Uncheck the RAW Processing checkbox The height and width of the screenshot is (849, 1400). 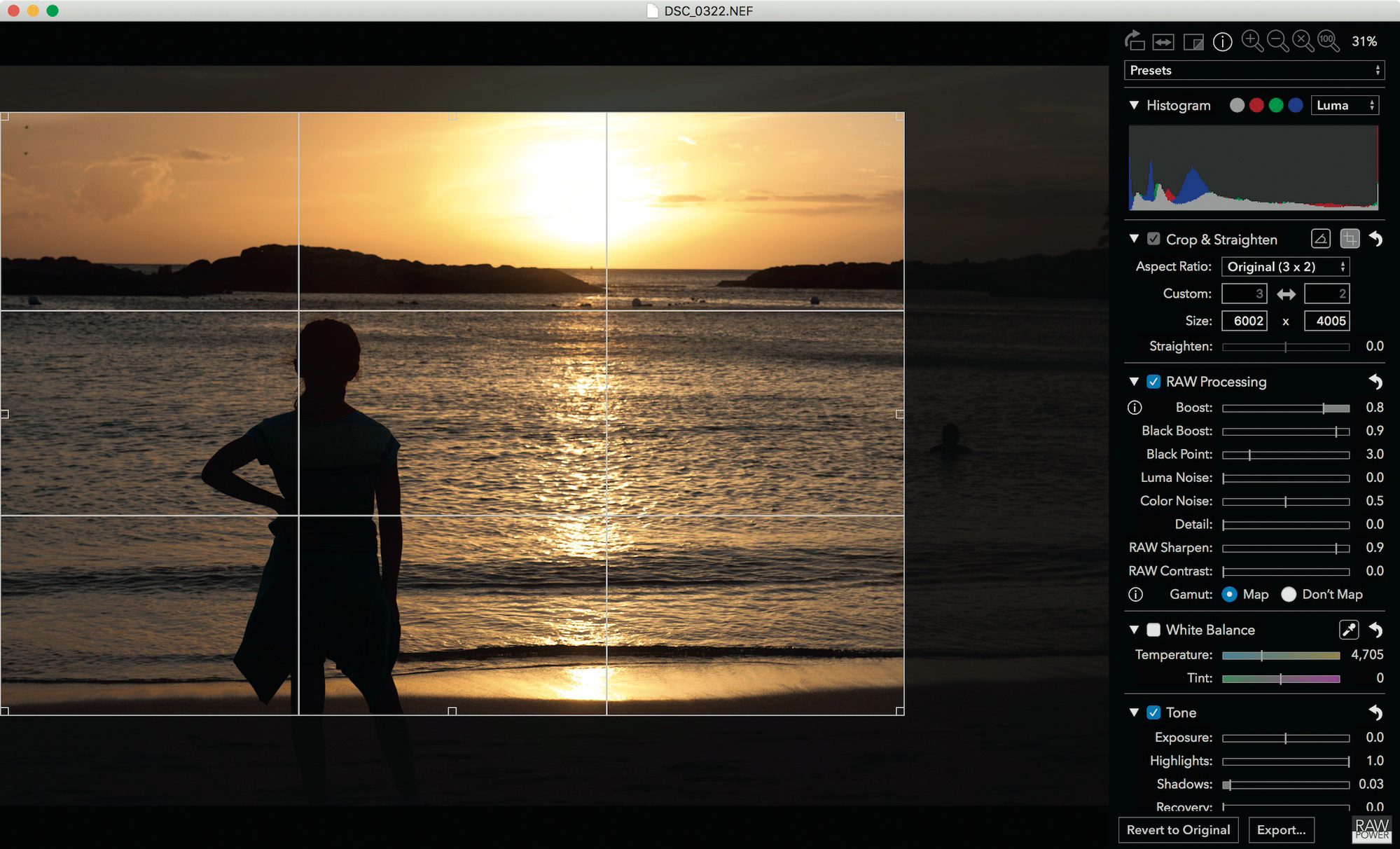1153,382
